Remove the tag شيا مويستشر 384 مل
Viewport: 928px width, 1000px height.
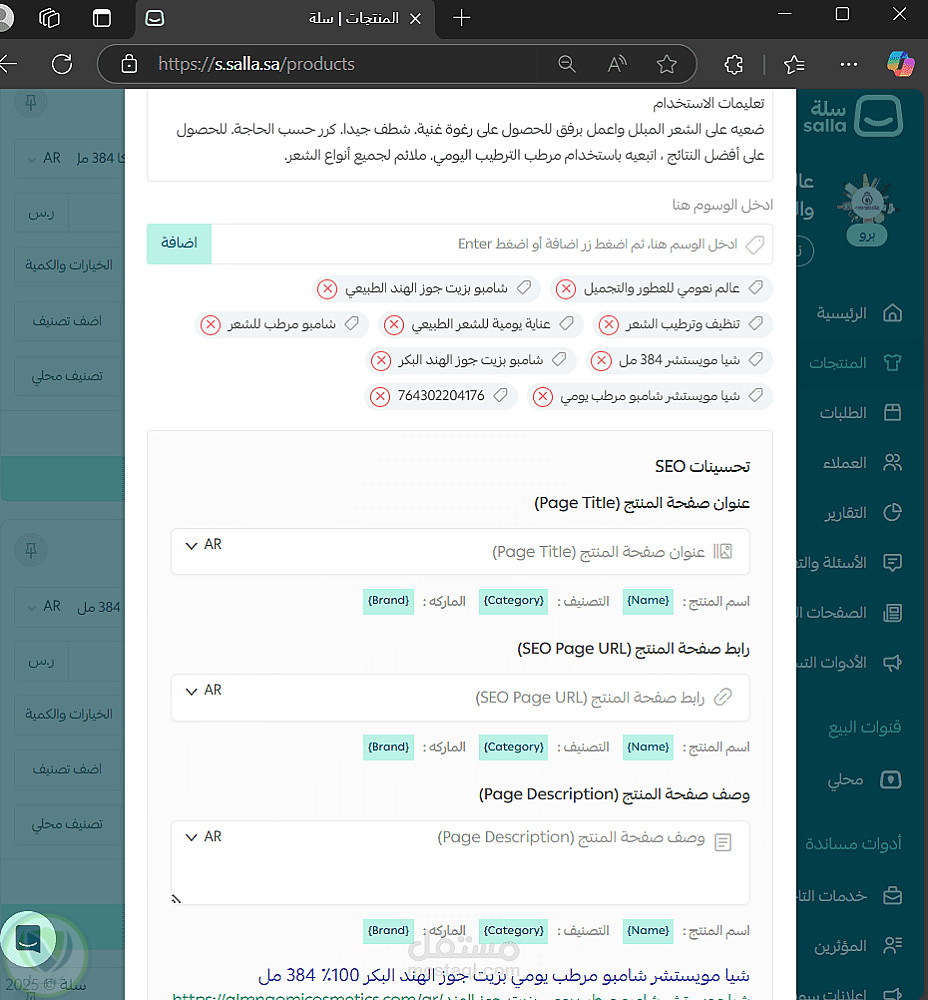[x=601, y=361]
